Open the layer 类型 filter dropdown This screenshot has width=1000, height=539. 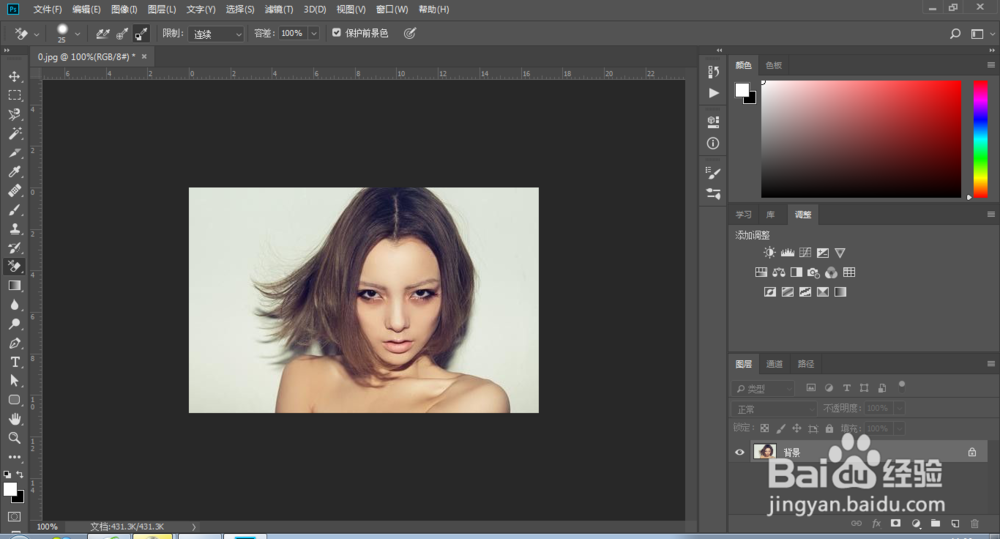pos(763,388)
